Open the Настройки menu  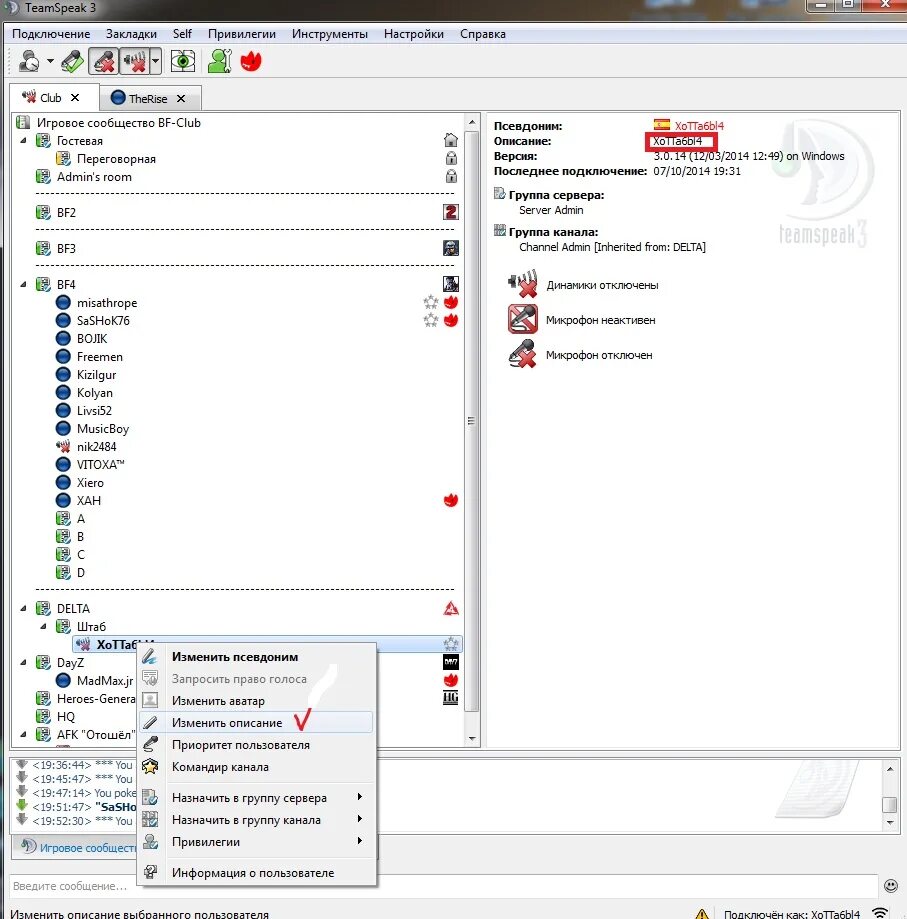[414, 34]
